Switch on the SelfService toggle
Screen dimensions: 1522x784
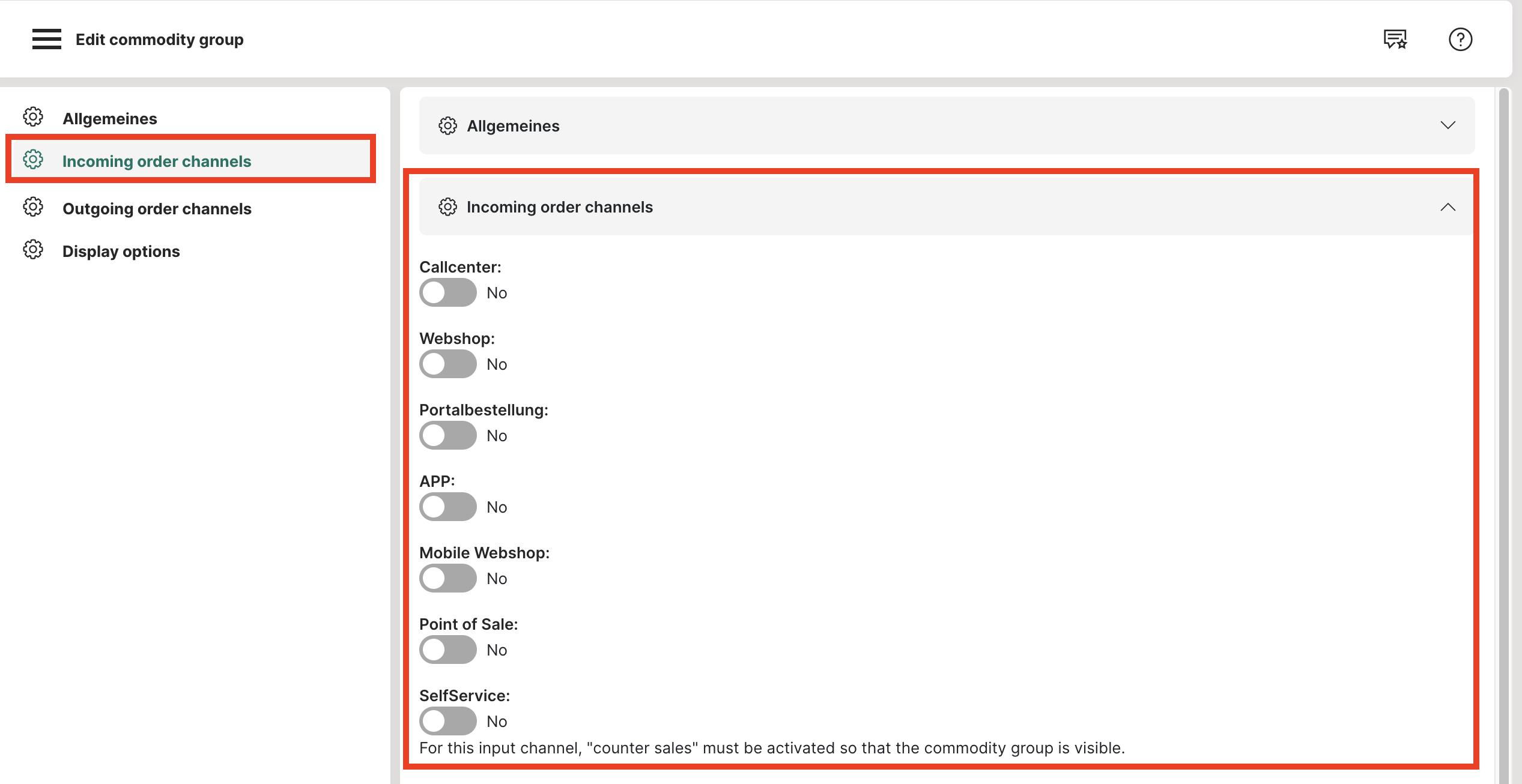point(447,721)
